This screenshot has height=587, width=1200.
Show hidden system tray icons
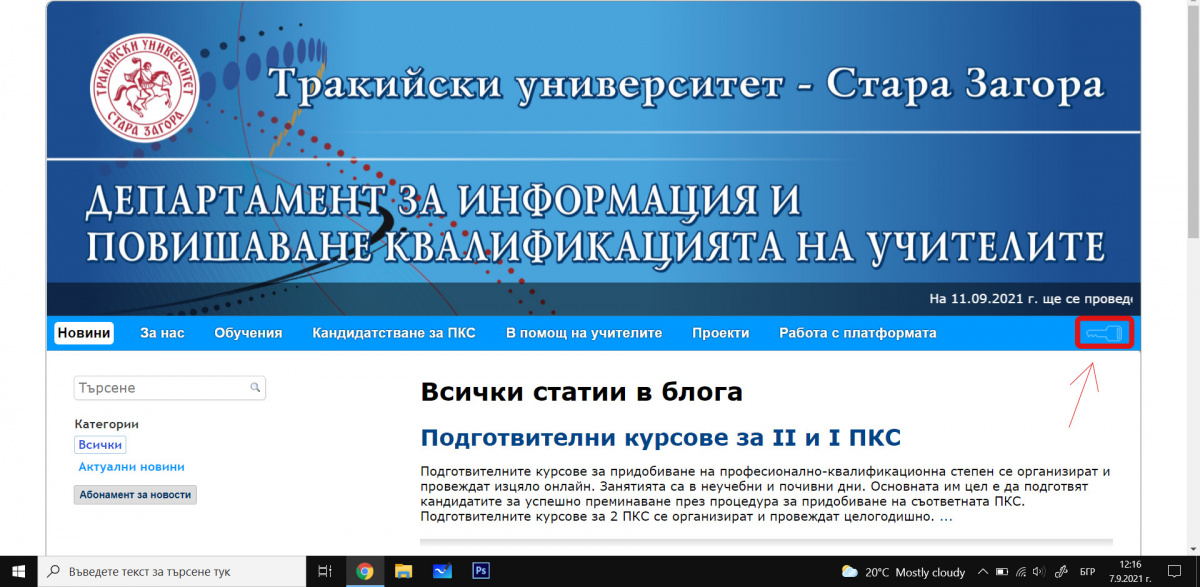click(985, 572)
